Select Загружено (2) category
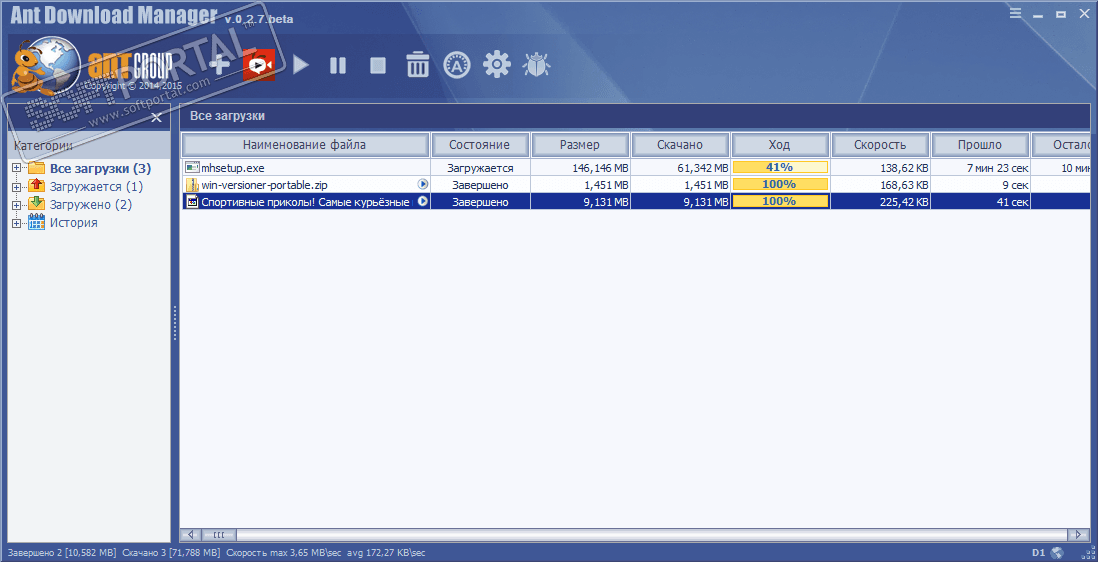The image size is (1098, 562). pos(90,205)
